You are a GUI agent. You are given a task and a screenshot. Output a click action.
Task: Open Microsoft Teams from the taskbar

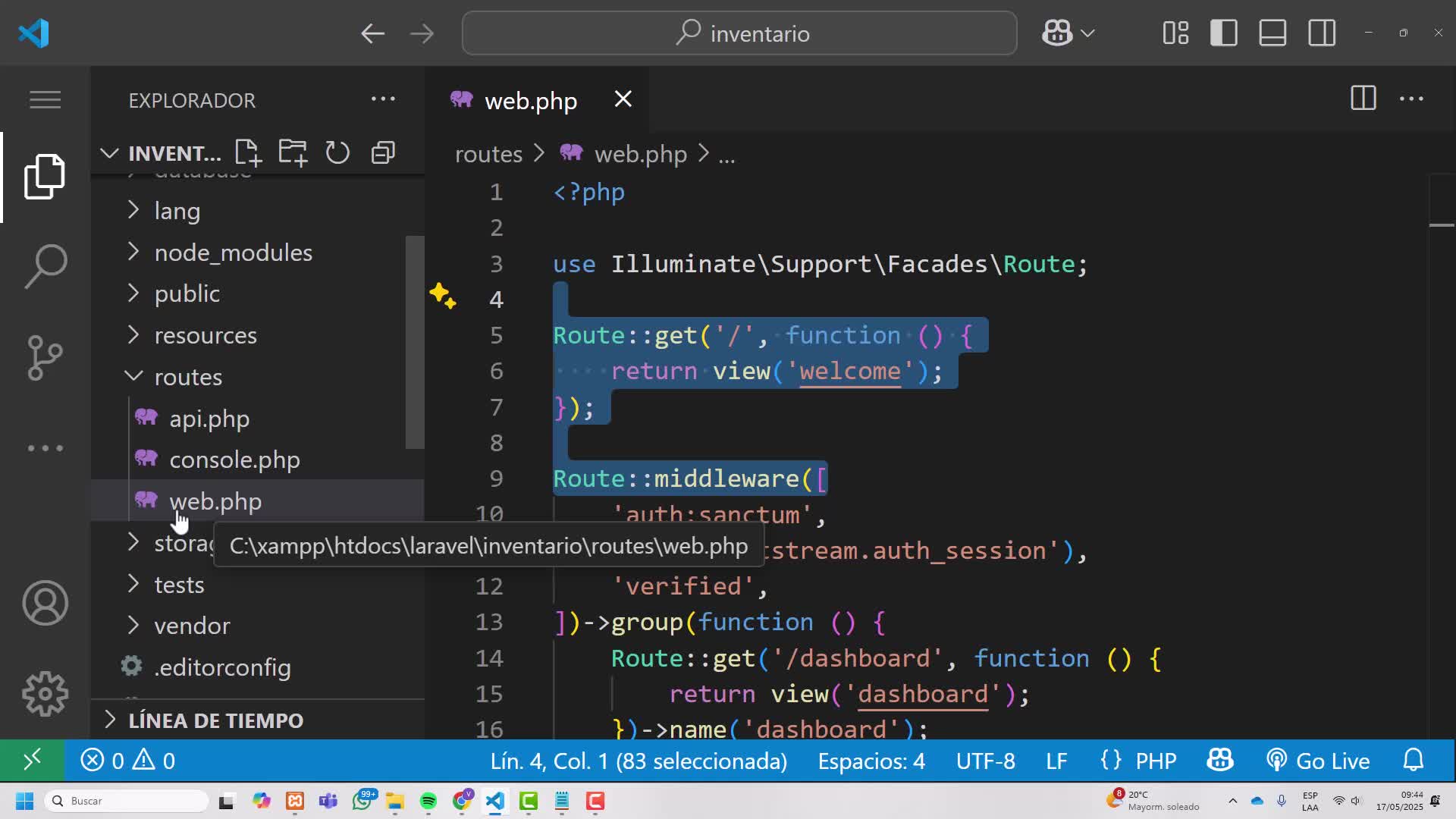(328, 801)
